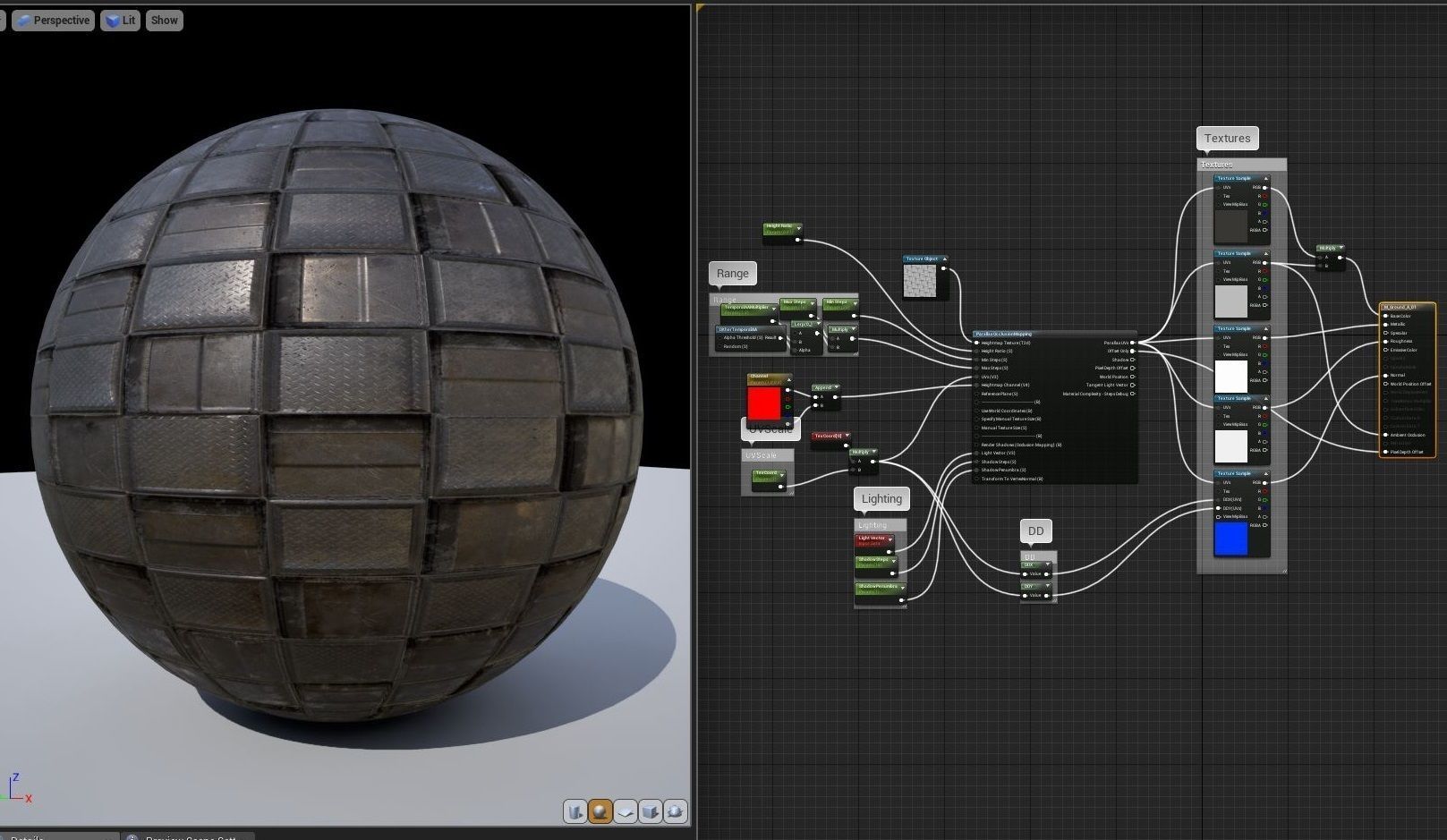
Task: Select the Max Steps parameter node
Action: pos(797,307)
